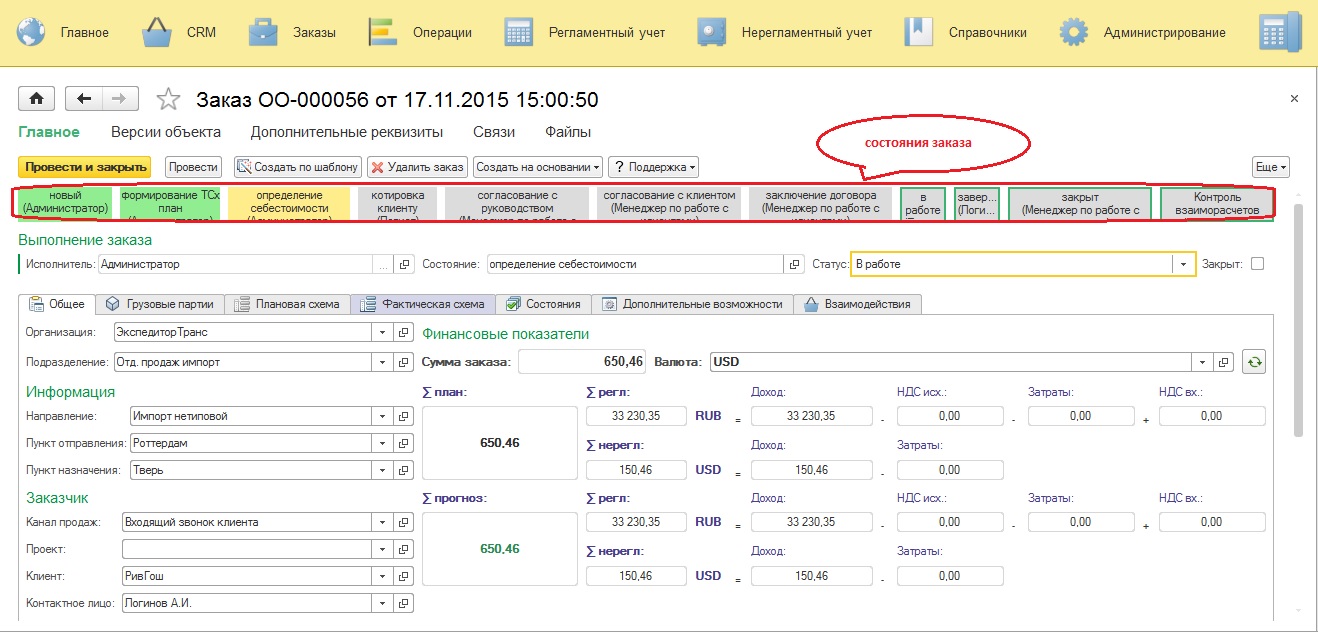Open the Регламентный учет calculator icon

click(x=519, y=32)
